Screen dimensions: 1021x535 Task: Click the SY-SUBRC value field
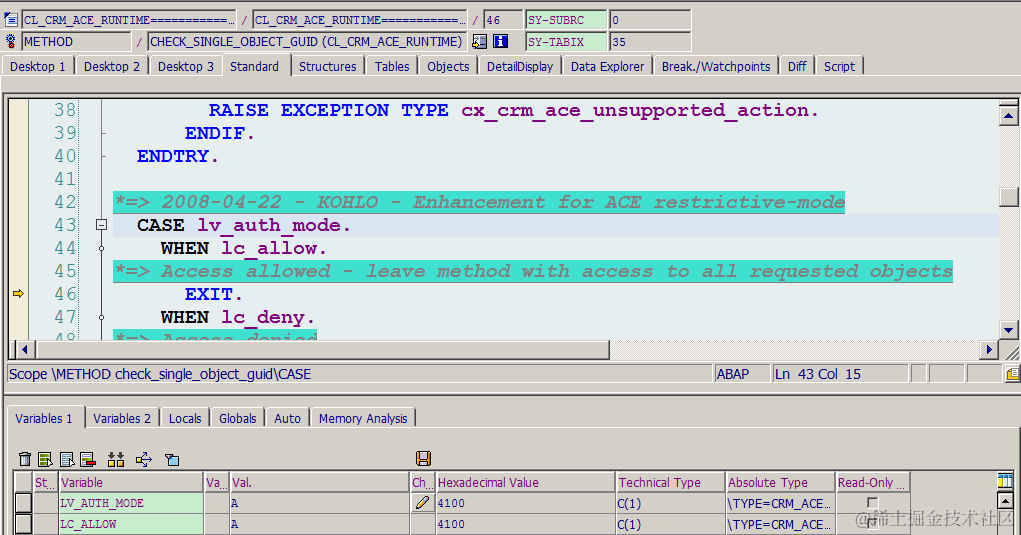pyautogui.click(x=649, y=20)
